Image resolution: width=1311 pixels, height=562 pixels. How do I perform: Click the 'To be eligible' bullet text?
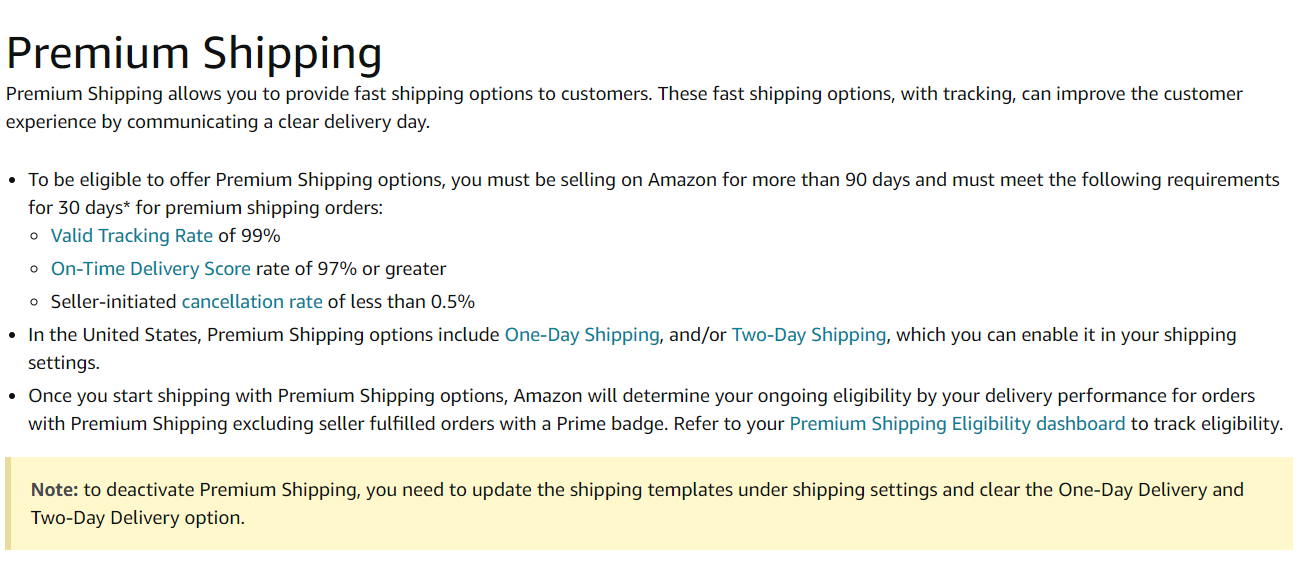click(x=654, y=194)
